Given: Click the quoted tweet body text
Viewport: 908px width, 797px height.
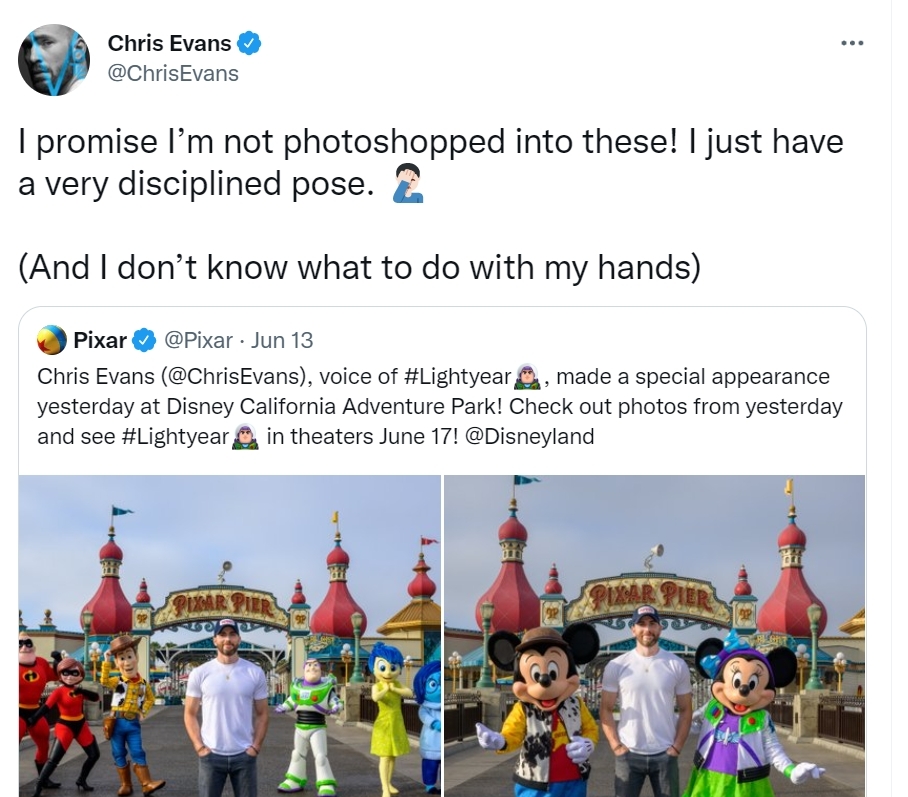Looking at the screenshot, I should (440, 406).
